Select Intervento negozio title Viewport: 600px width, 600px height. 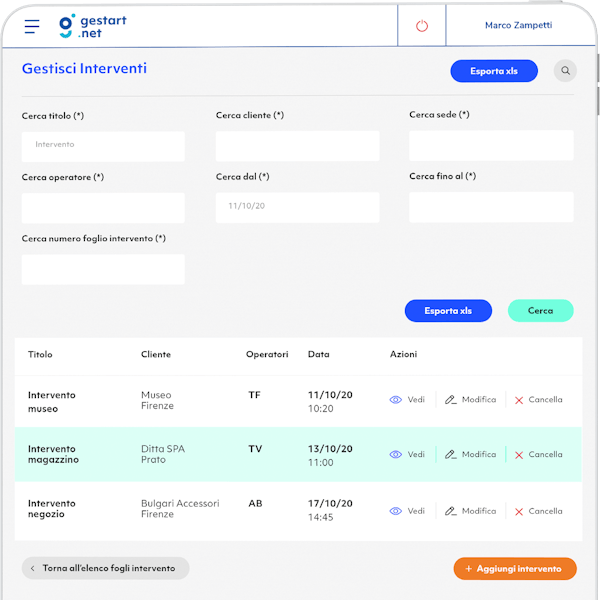pos(52,509)
